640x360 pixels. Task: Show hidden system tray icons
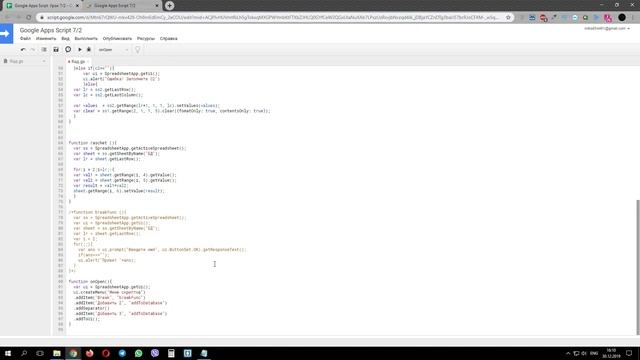(568, 353)
